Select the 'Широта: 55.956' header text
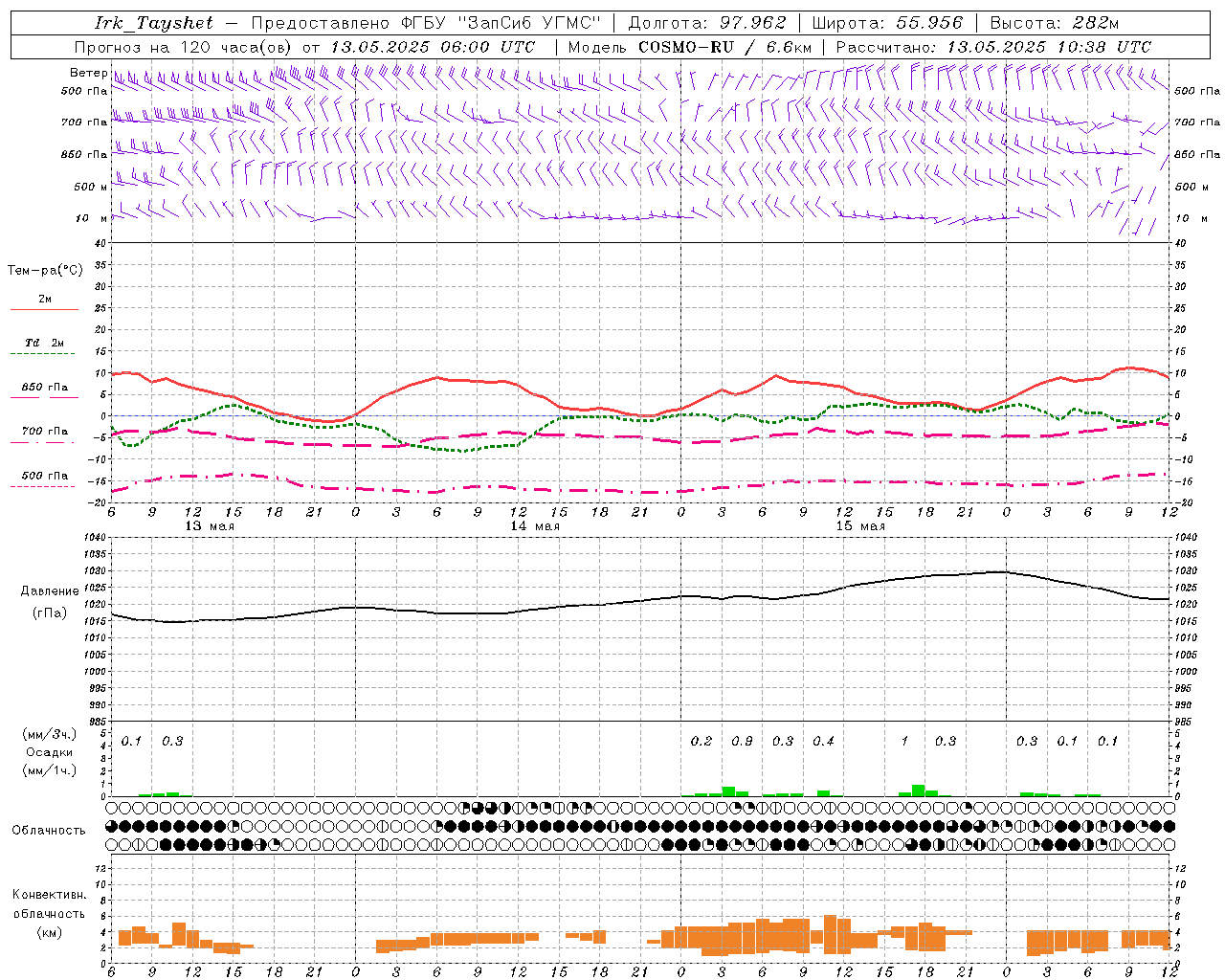This screenshot has width=1225, height=980. click(x=887, y=23)
